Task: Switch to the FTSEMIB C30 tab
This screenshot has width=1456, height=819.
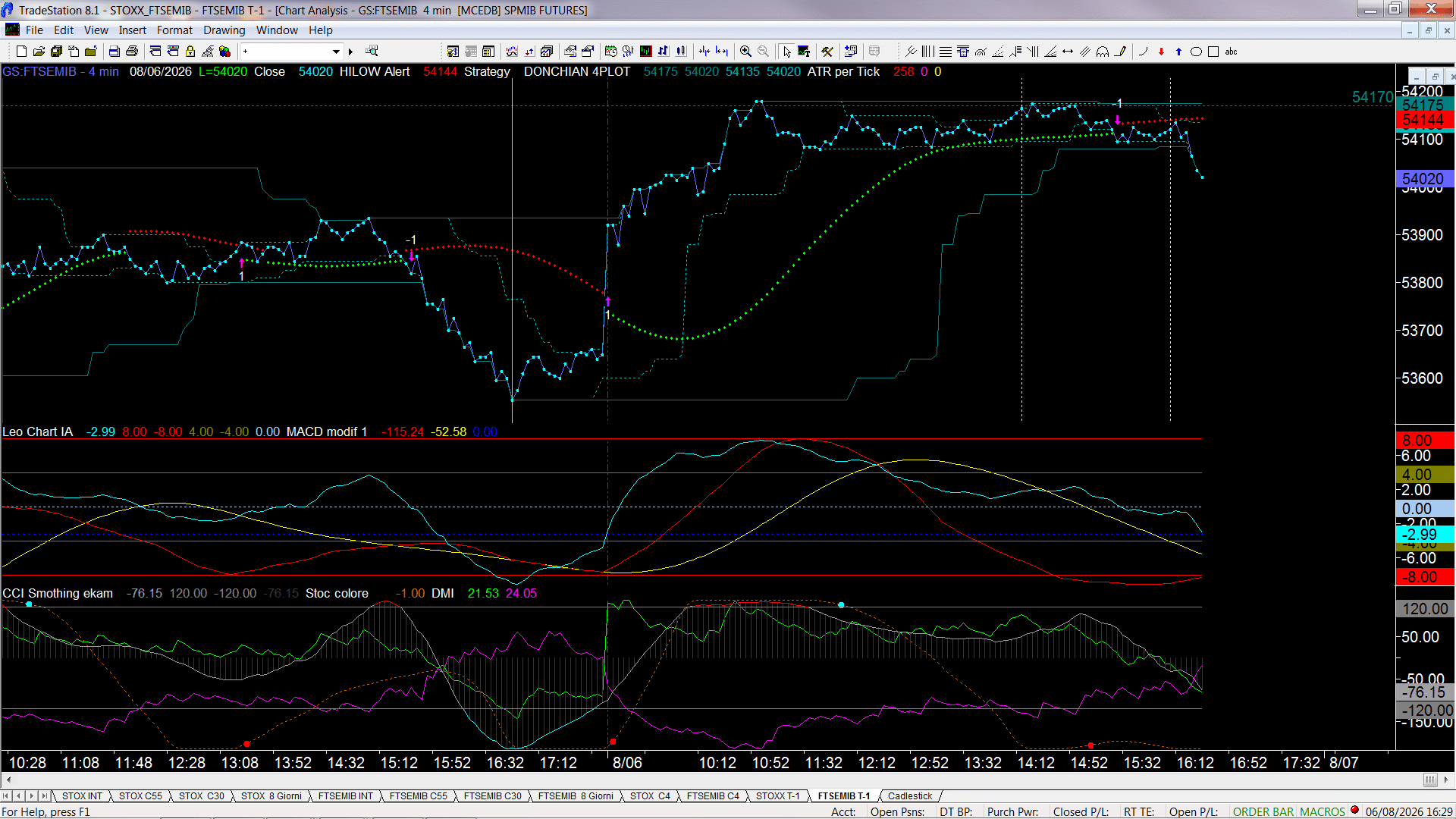Action: (x=492, y=796)
